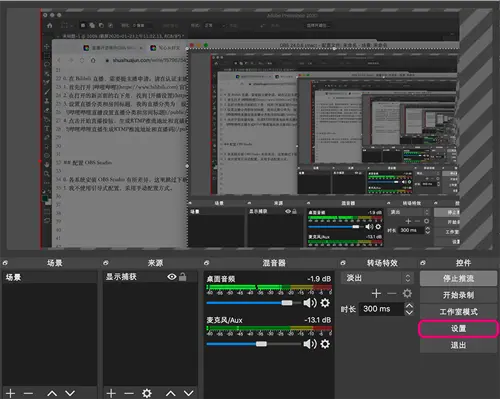Undock the 混音器 panel via its header icon
The width and height of the screenshot is (500, 399).
pos(207,263)
